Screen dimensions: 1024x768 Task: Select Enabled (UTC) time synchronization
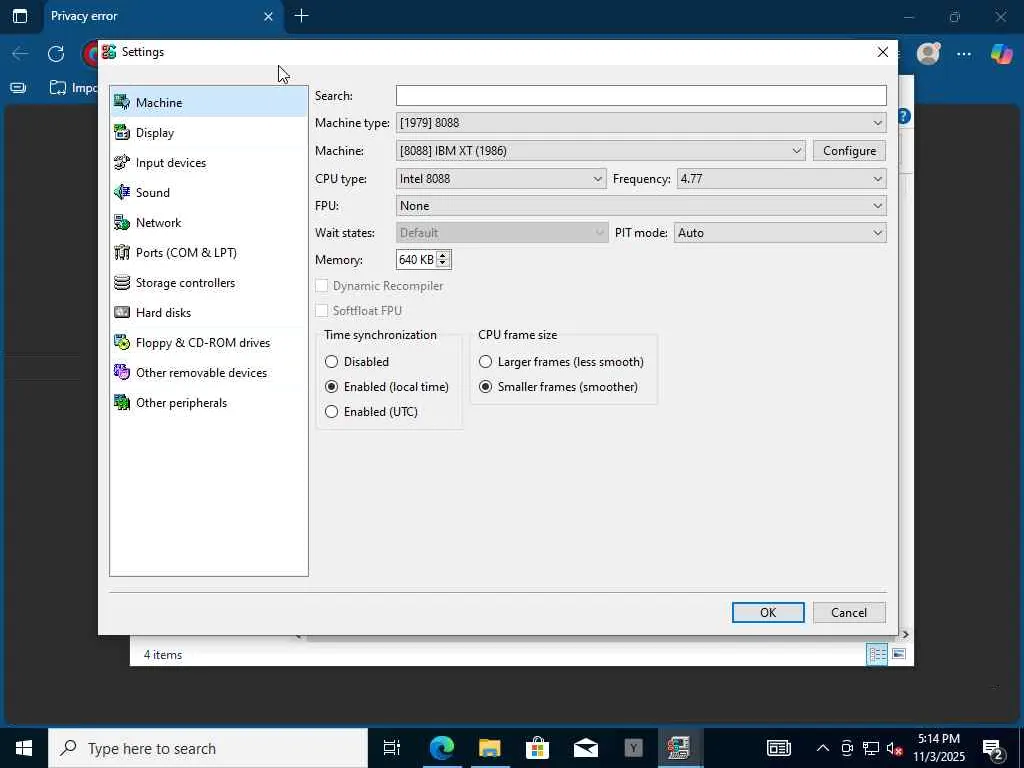click(371, 411)
